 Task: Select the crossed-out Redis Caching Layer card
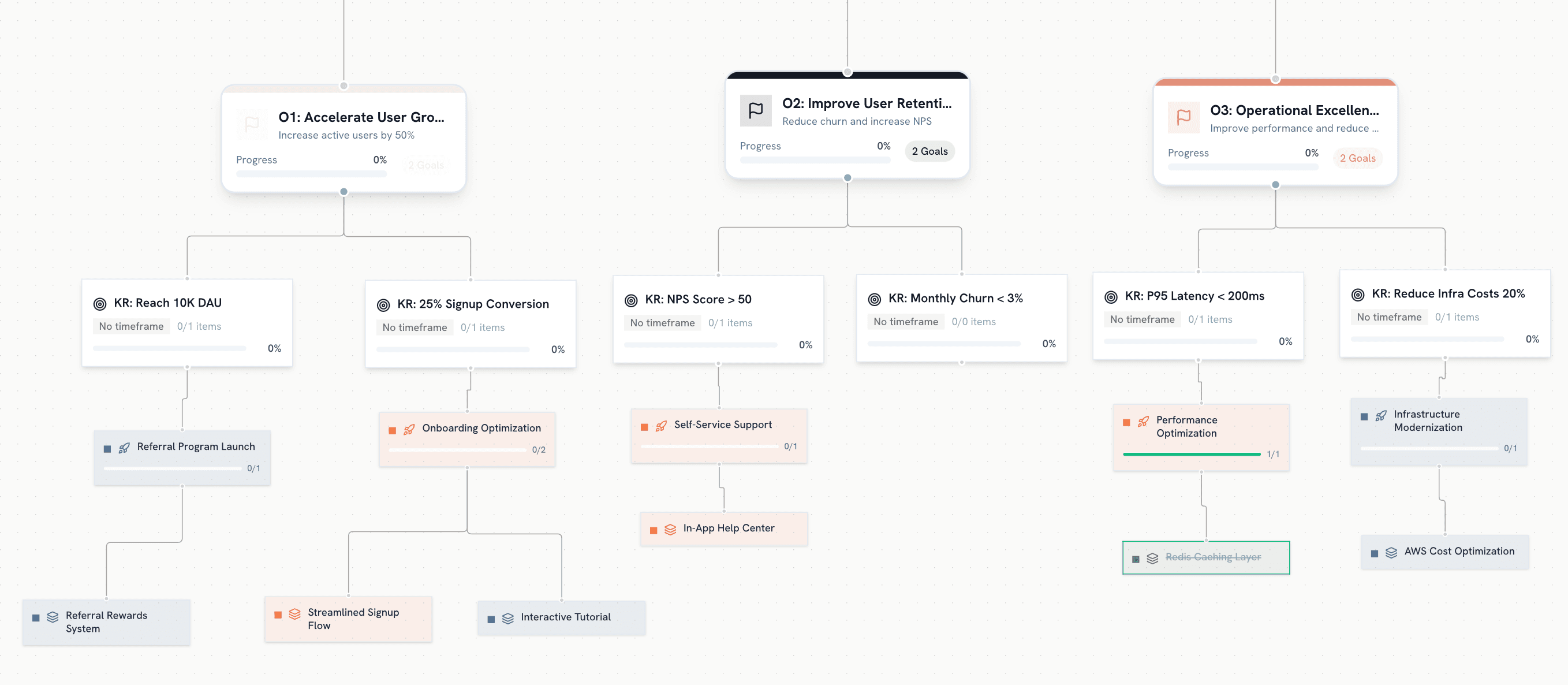(x=1205, y=557)
